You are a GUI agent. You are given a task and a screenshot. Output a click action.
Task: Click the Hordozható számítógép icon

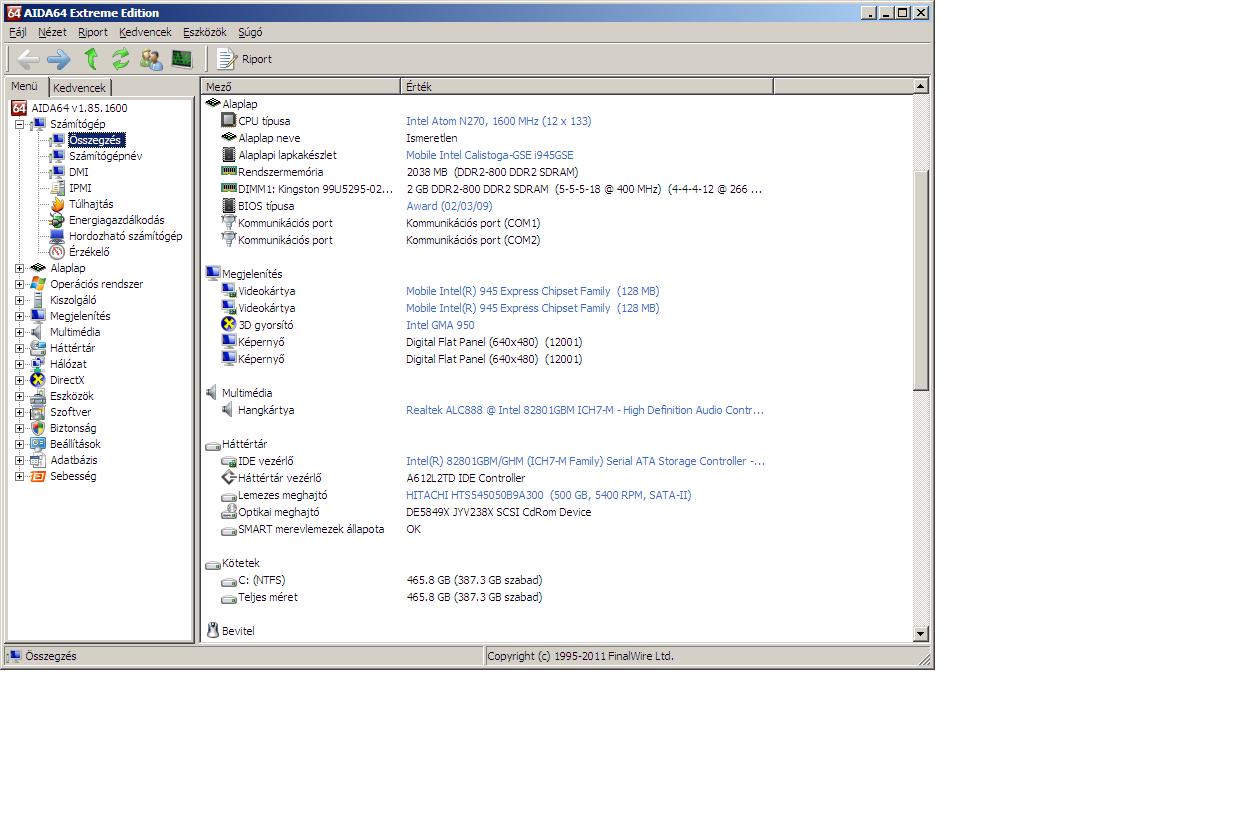click(57, 236)
